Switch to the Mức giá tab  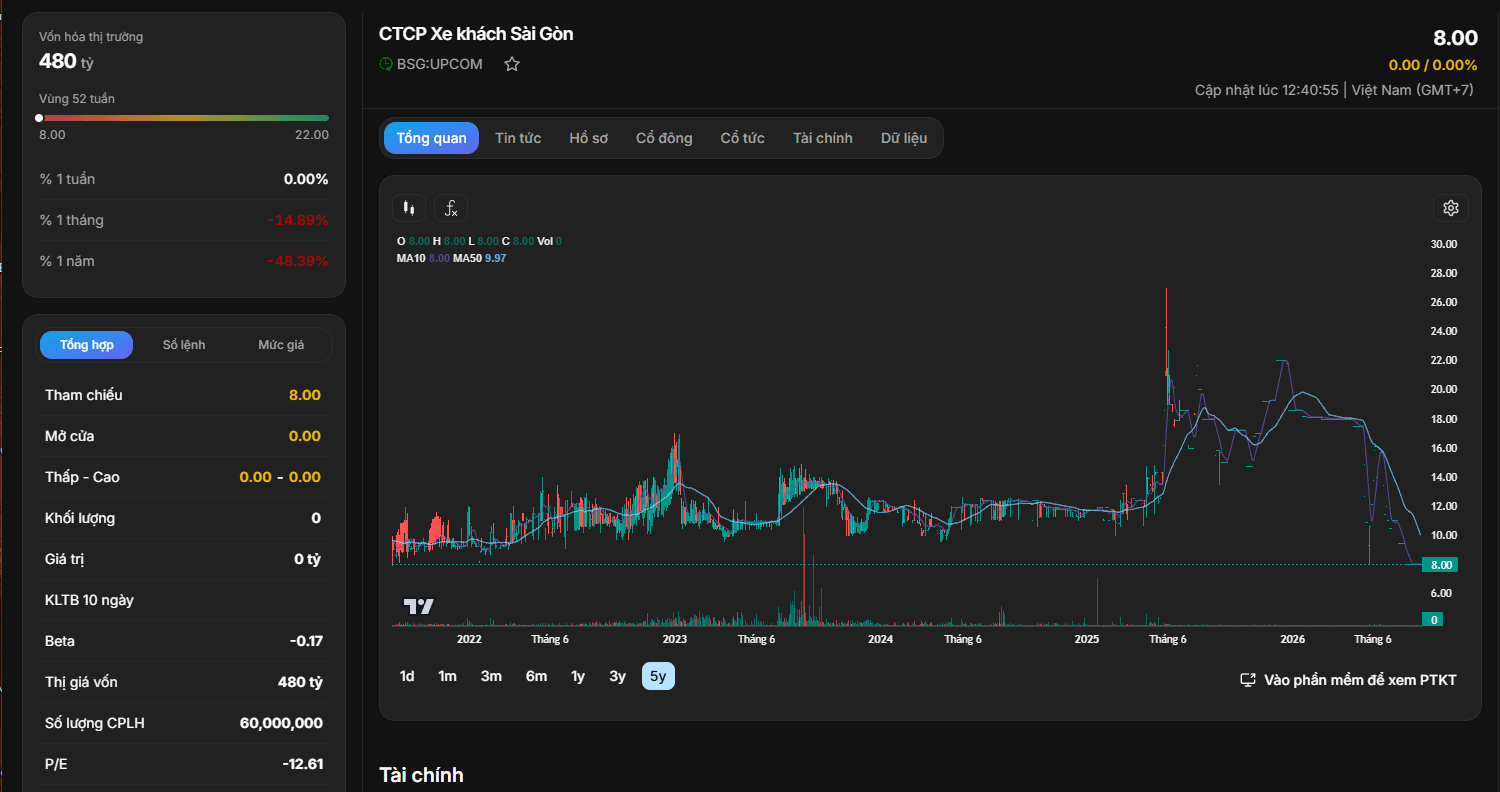click(281, 345)
